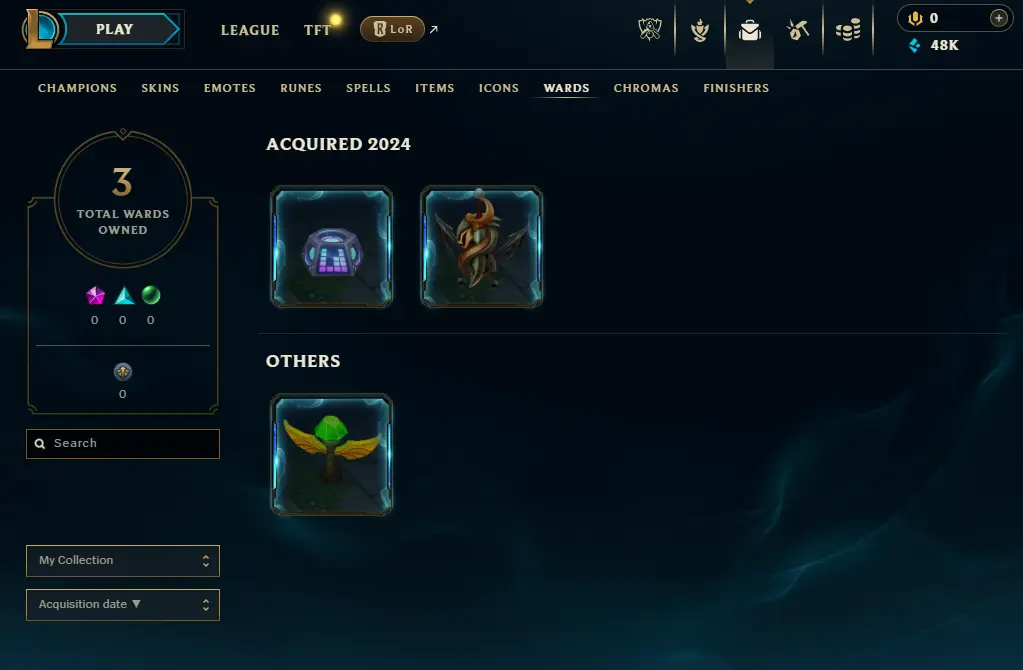Open the Loot hammer icon

(x=798, y=30)
